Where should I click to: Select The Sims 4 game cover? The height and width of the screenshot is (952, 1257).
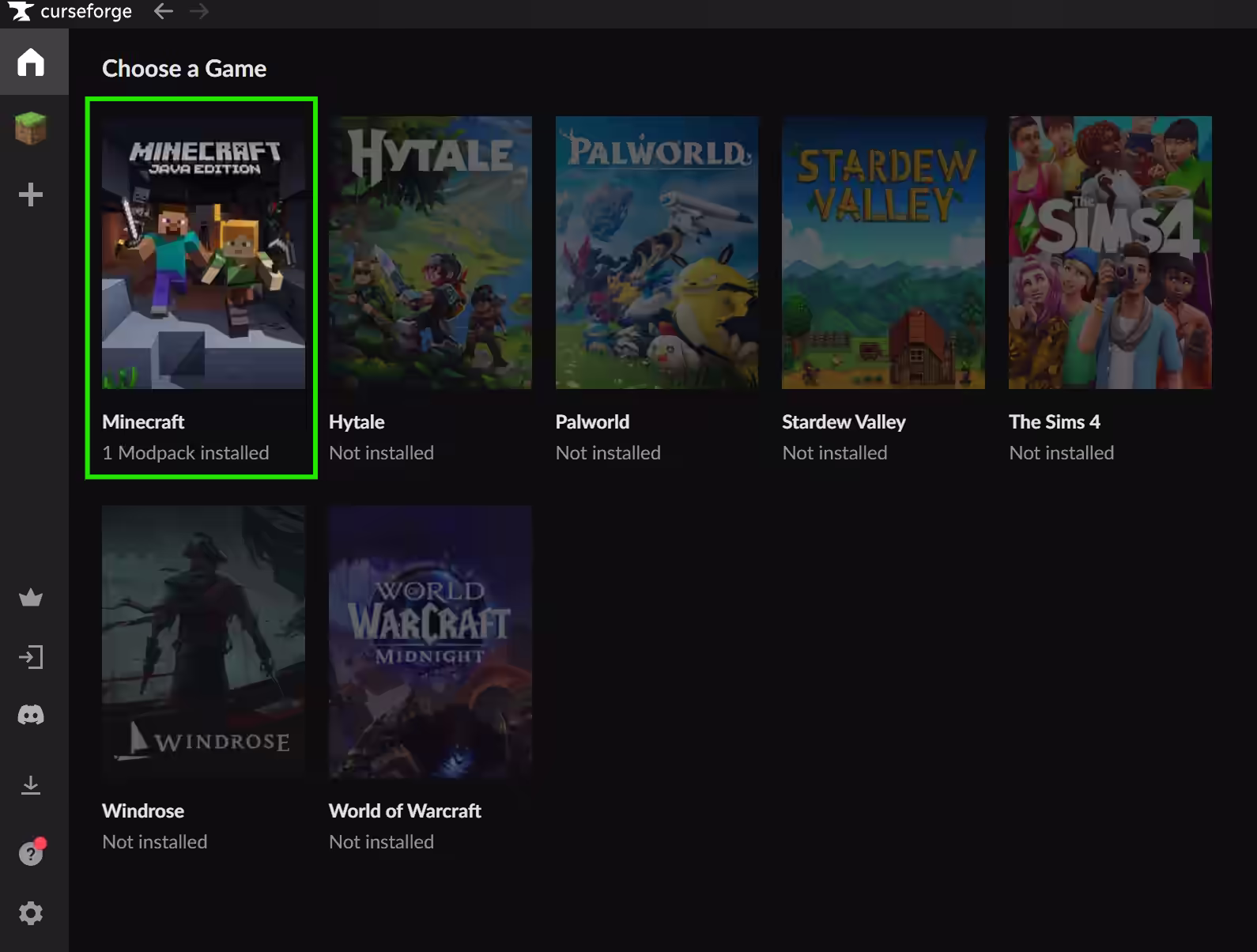click(x=1110, y=252)
